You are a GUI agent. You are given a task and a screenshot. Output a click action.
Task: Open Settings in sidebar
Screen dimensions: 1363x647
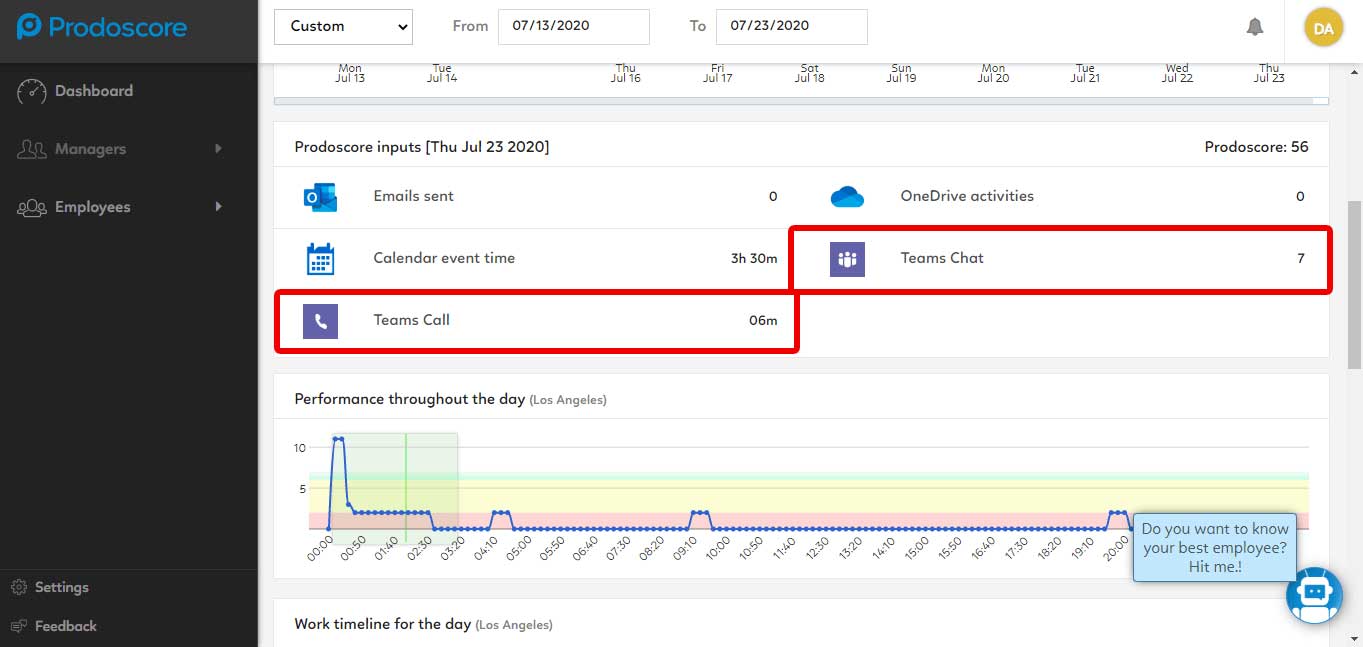click(x=62, y=587)
